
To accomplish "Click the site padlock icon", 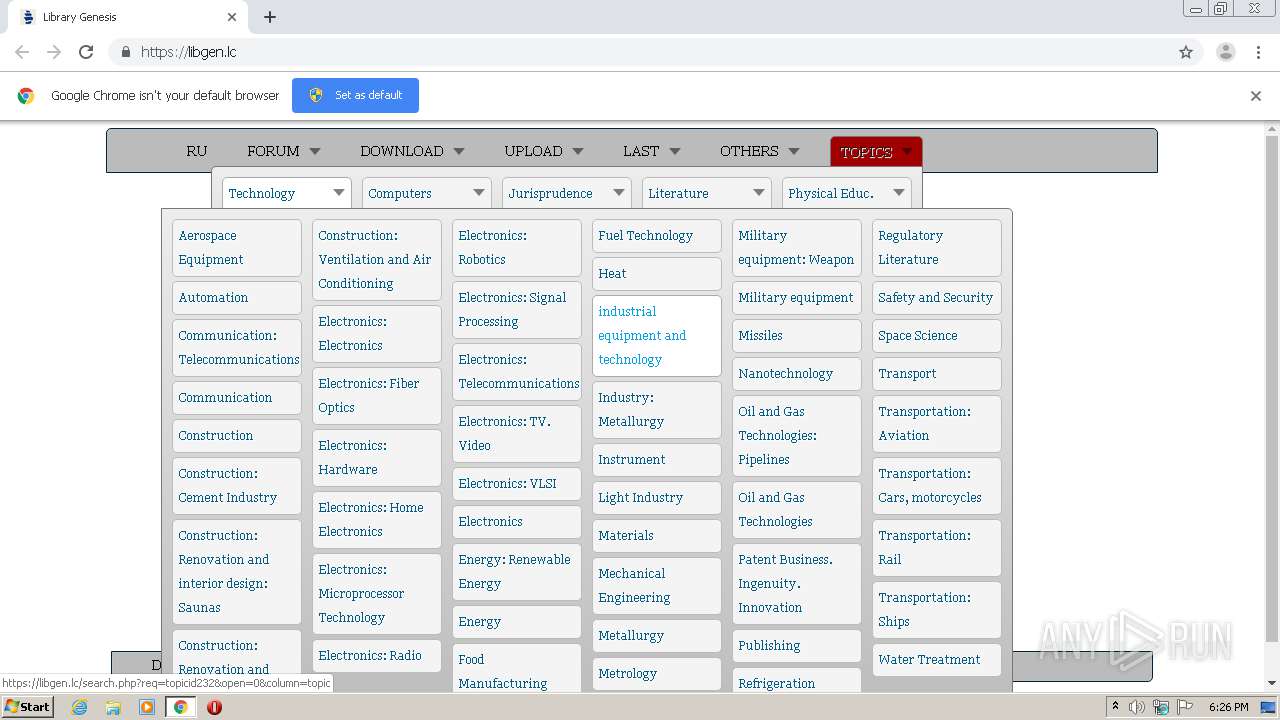I will tap(125, 52).
